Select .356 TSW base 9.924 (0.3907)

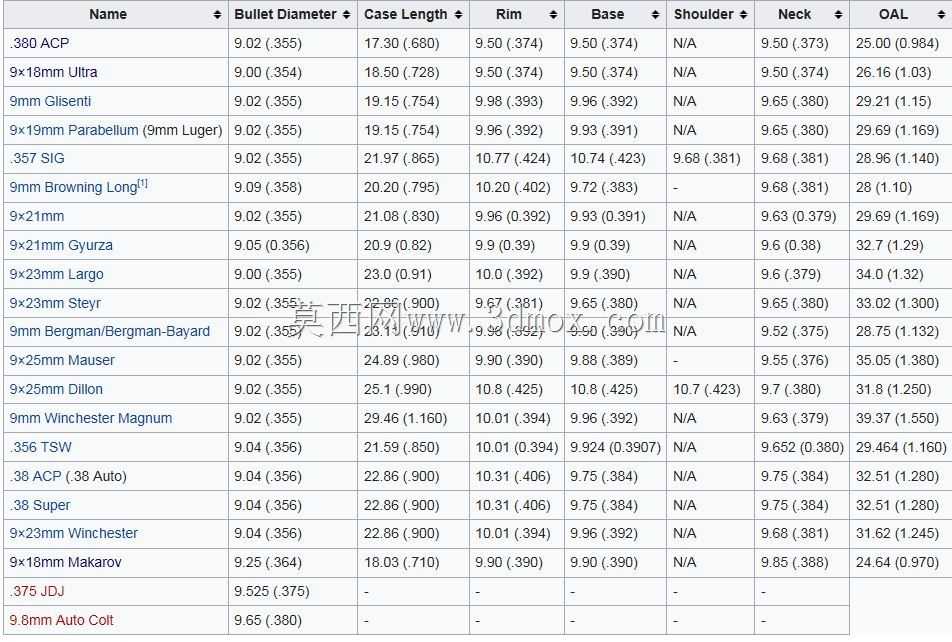coord(615,447)
